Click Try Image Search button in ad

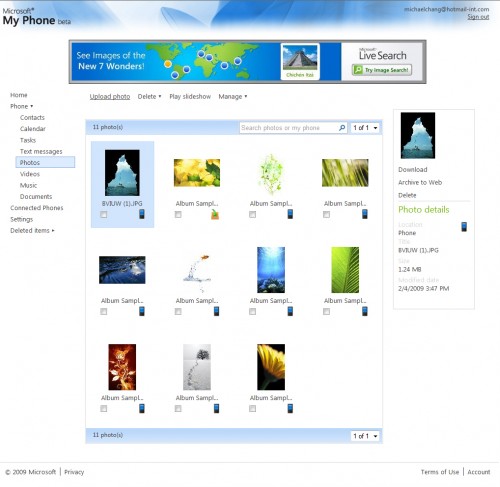382,70
